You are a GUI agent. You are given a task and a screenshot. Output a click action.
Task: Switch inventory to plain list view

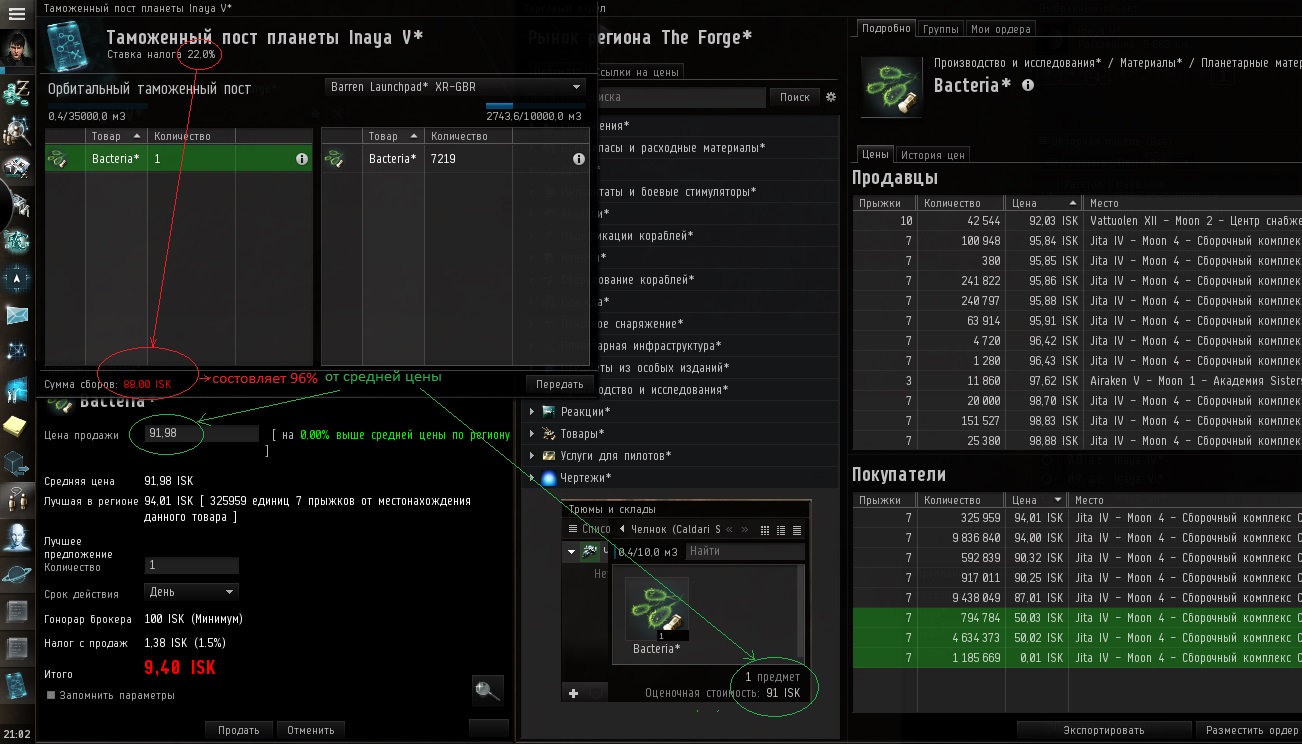point(797,530)
